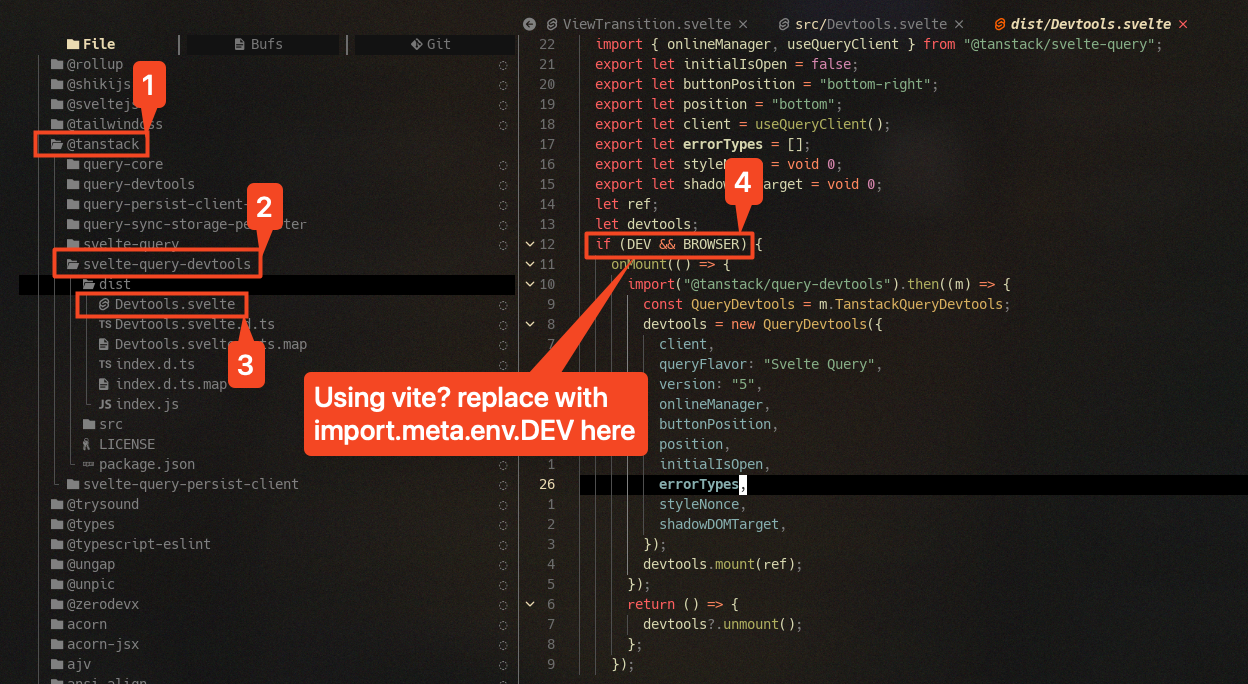Screen dimensions: 1248x684
Task: Click the Svelte icon on src/Devtools.svelte tab
Action: coord(783,24)
